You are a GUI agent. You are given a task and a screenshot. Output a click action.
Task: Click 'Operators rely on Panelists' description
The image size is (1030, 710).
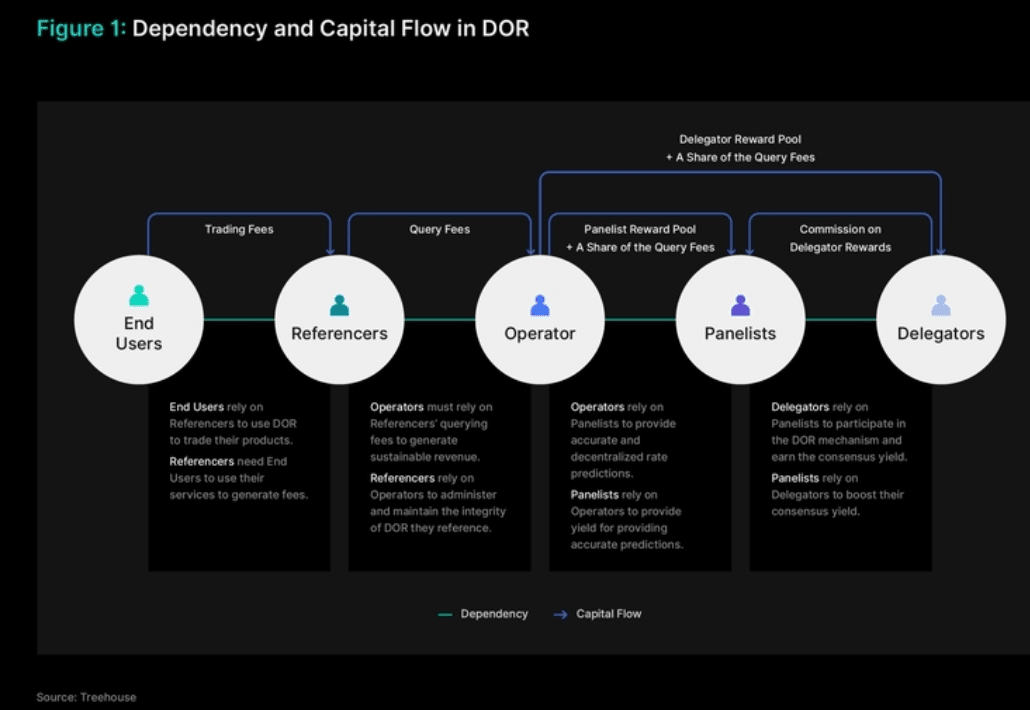click(623, 440)
